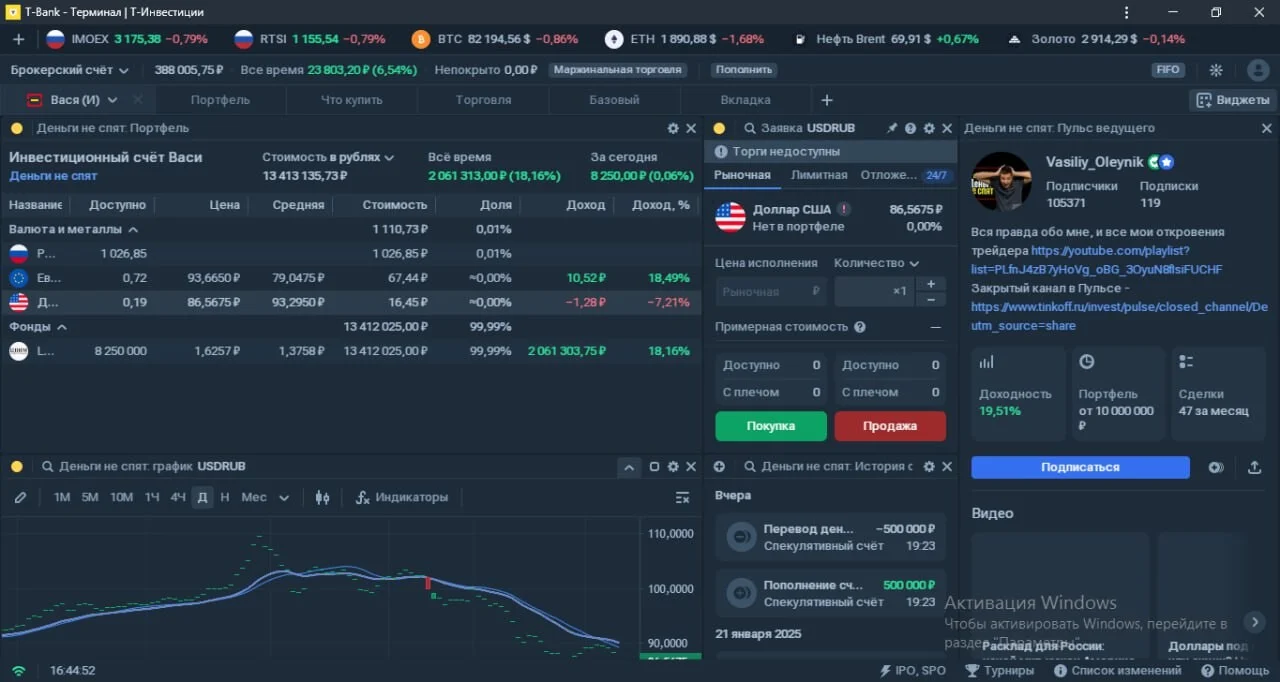The image size is (1280, 682).
Task: Open the Торговля workspace tab
Action: [x=483, y=100]
